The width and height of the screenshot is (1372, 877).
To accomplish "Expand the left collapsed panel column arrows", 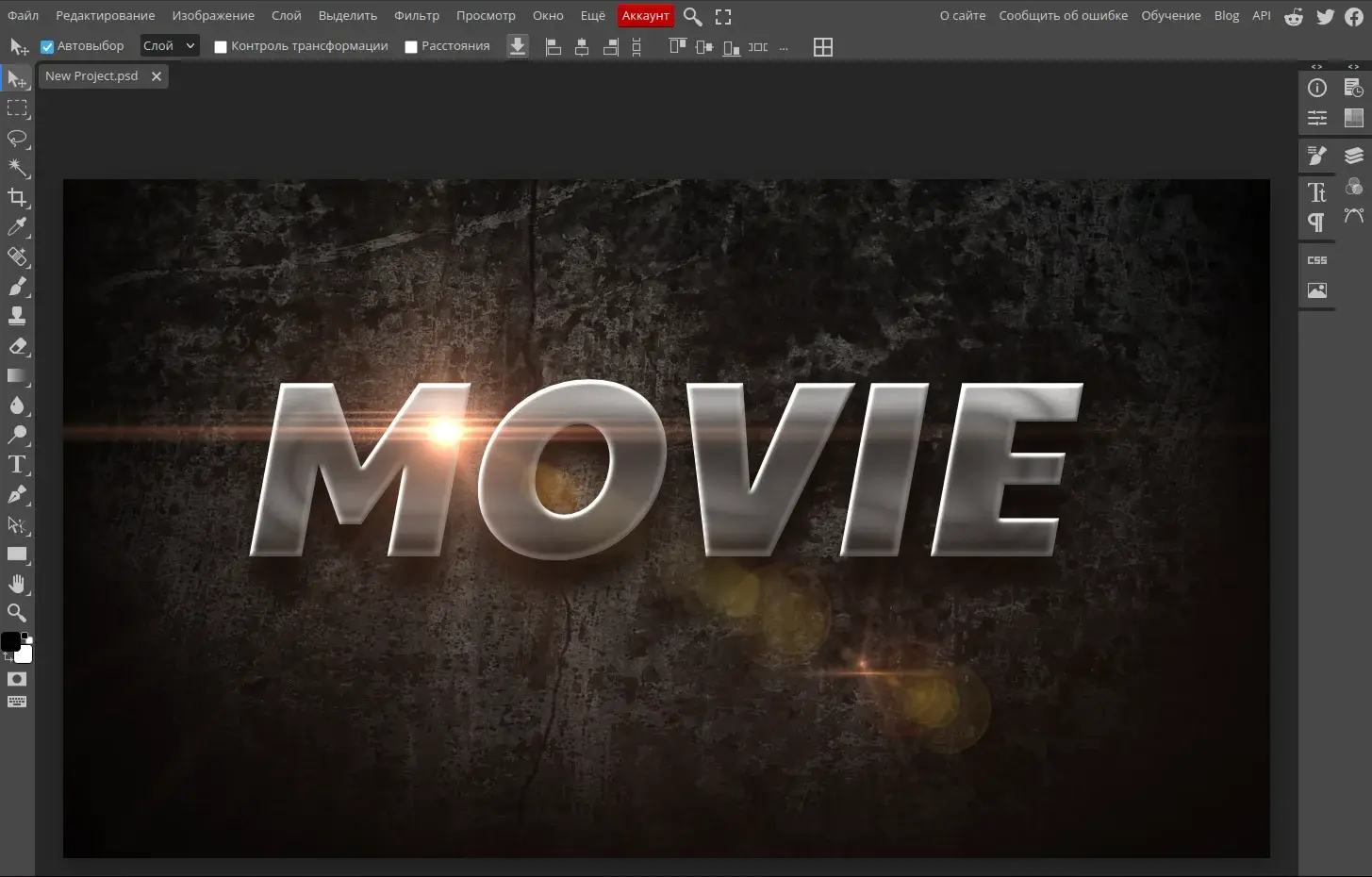I will 1317,67.
